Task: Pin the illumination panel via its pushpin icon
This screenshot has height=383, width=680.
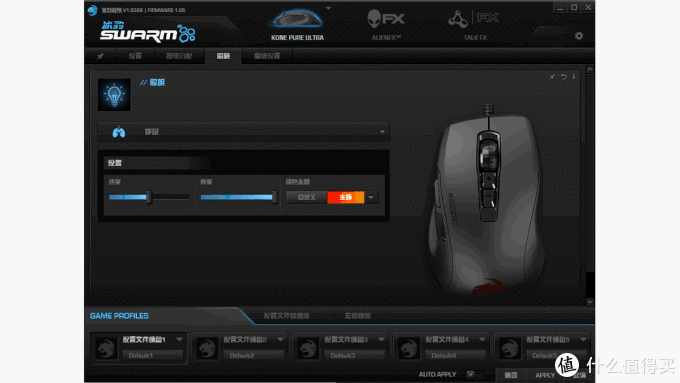Action: (x=552, y=77)
